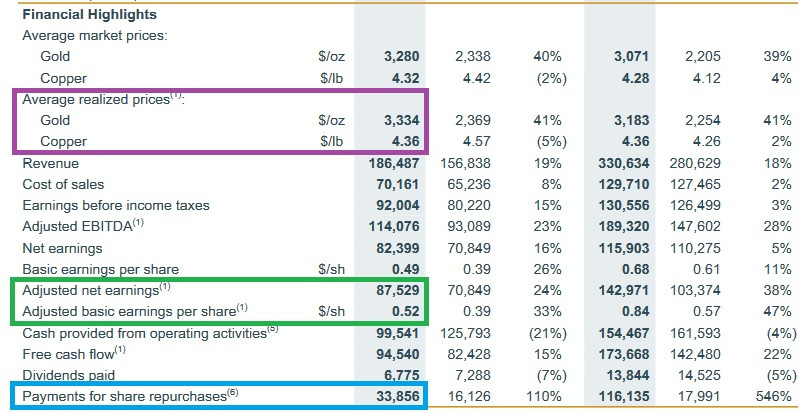Select the Dividends paid row label
The image size is (808, 413).
66,375
